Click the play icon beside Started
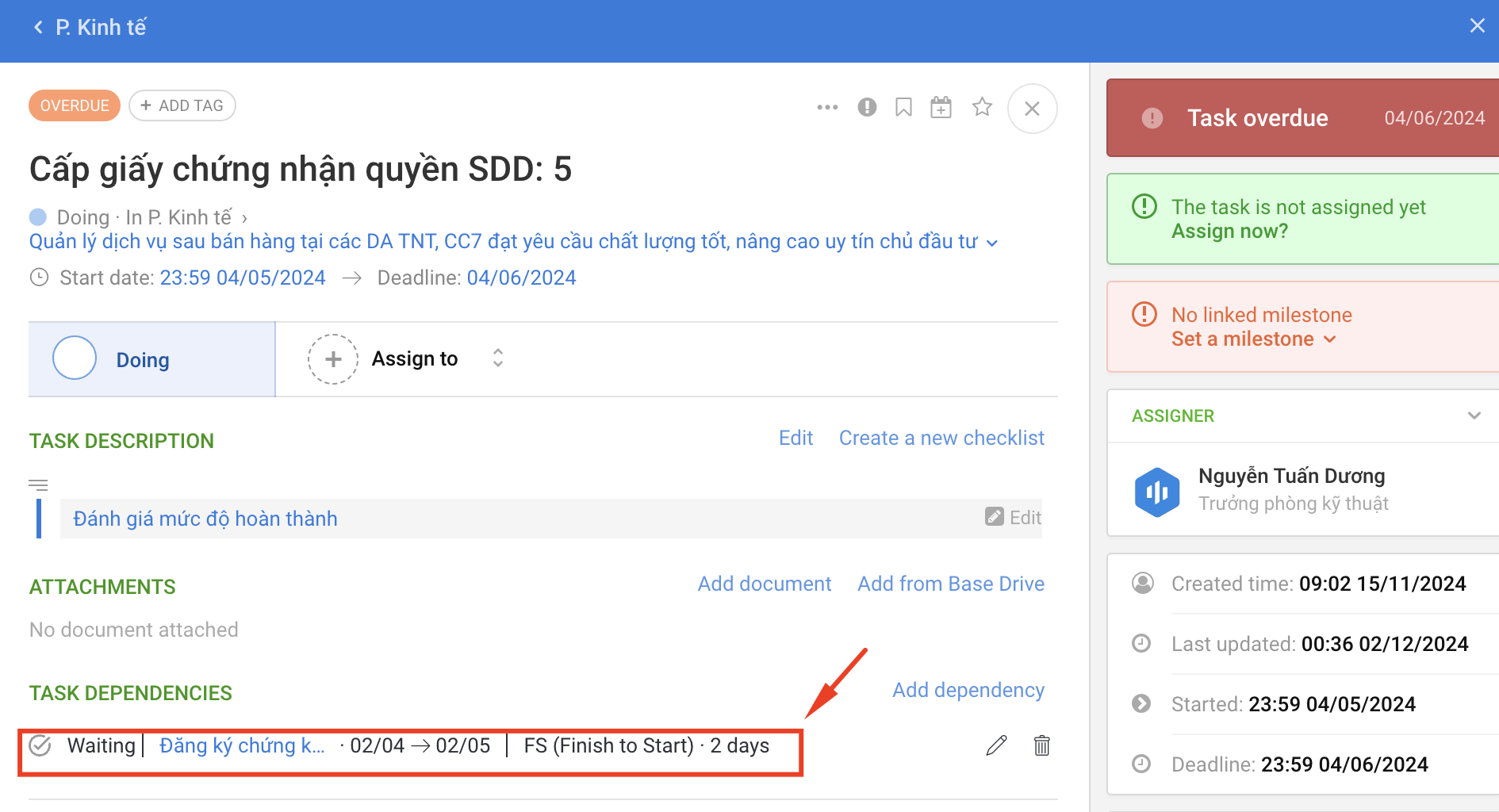Screen dimensions: 1499x812 coord(1141,703)
